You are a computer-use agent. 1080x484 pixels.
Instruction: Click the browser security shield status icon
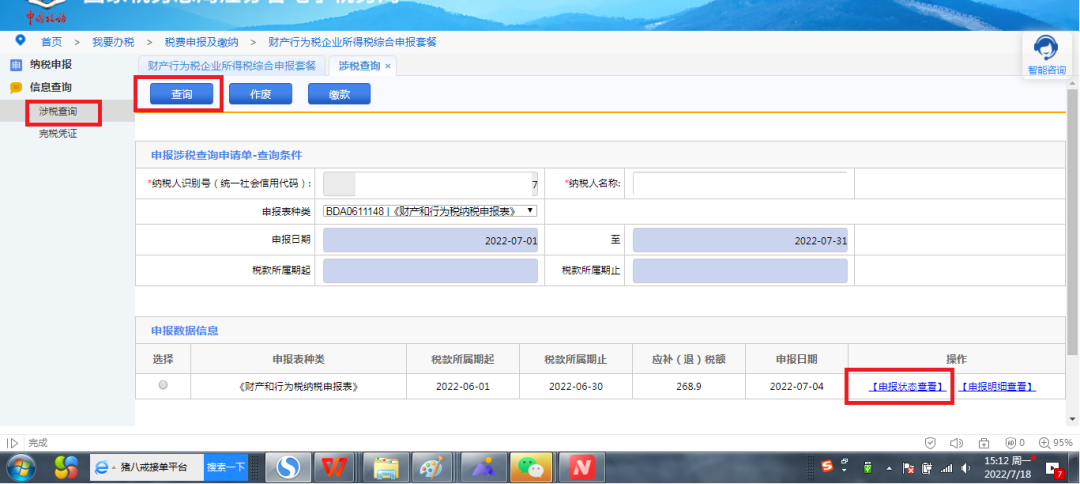click(930, 443)
